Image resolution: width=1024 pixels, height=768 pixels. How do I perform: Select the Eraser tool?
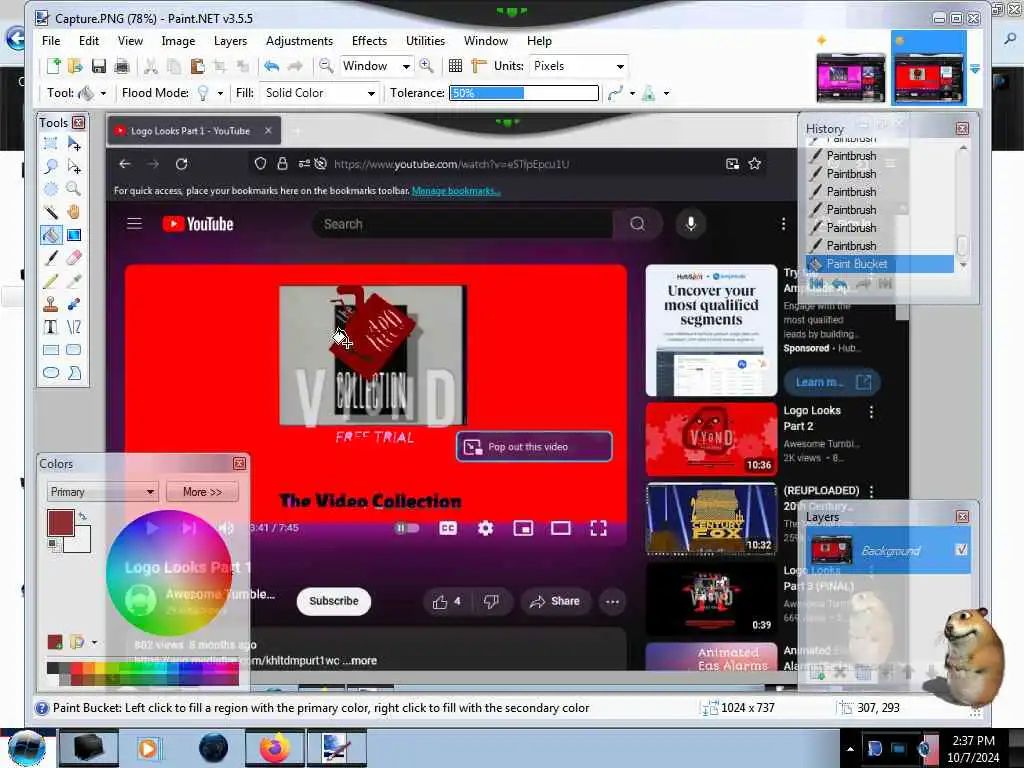tap(74, 257)
